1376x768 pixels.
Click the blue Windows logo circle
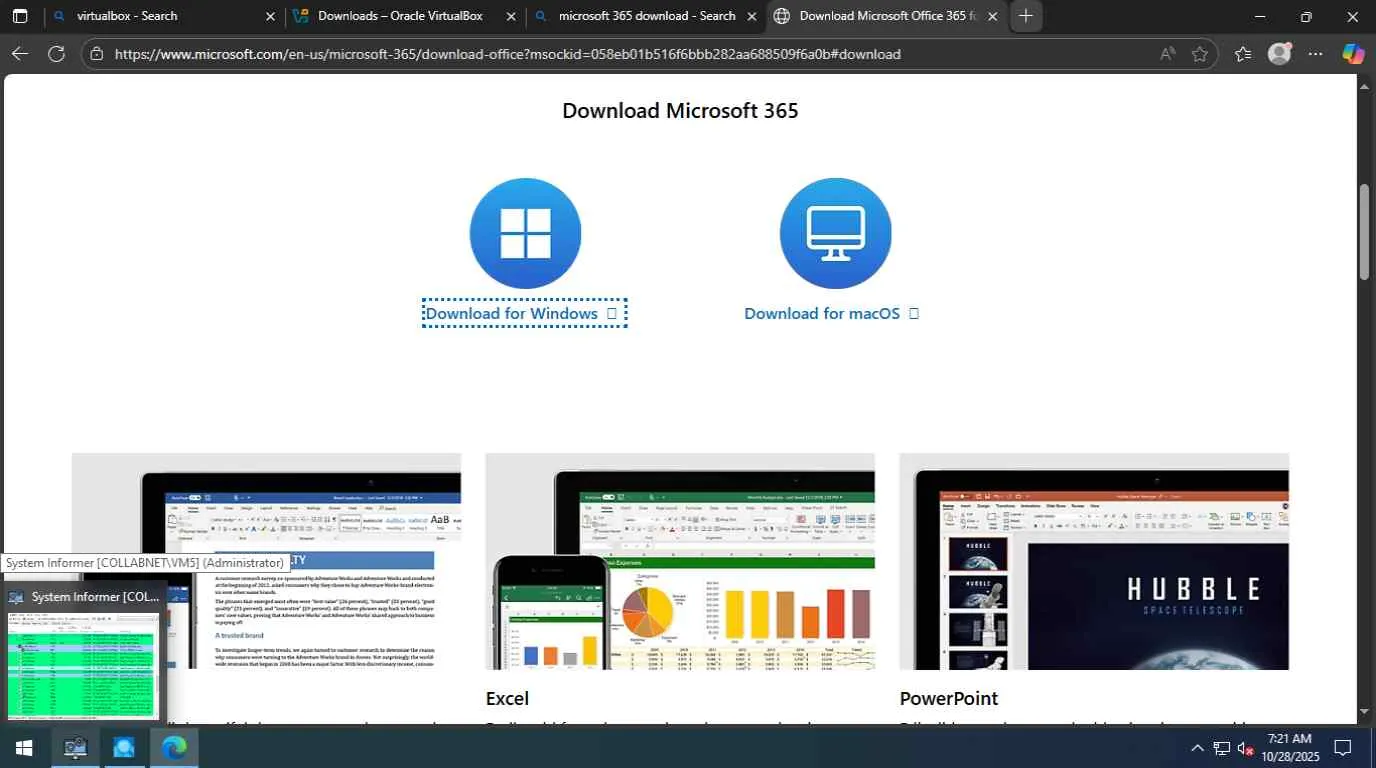[525, 233]
